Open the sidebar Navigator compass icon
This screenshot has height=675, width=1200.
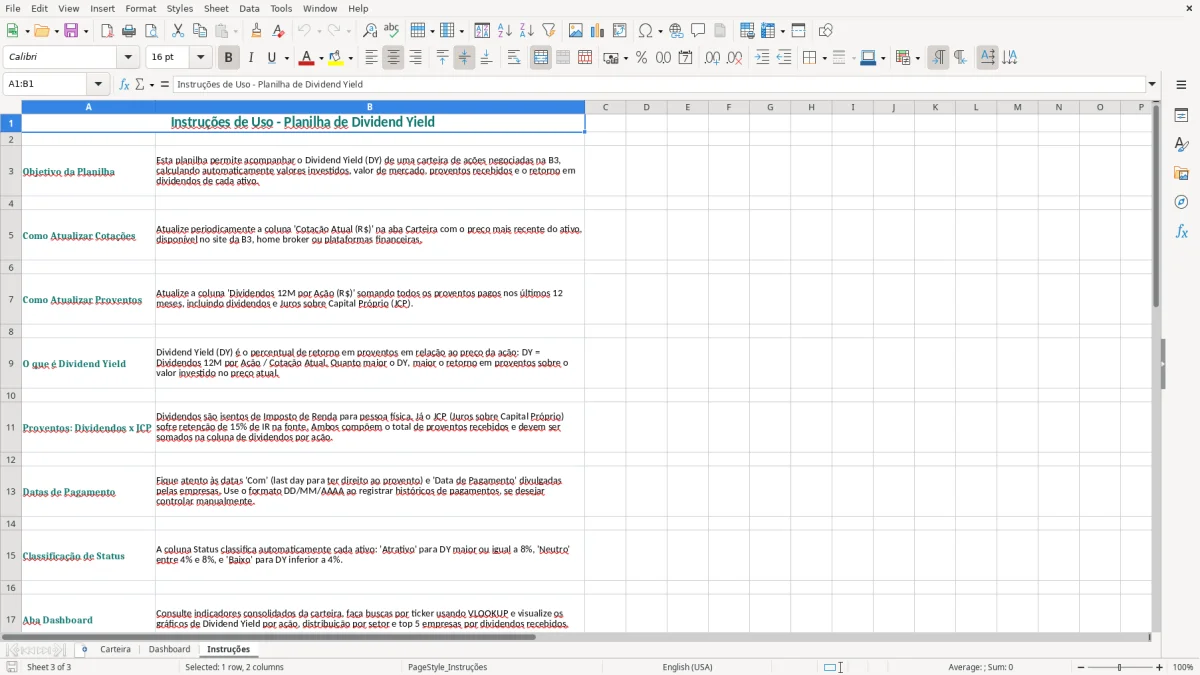tap(1181, 202)
